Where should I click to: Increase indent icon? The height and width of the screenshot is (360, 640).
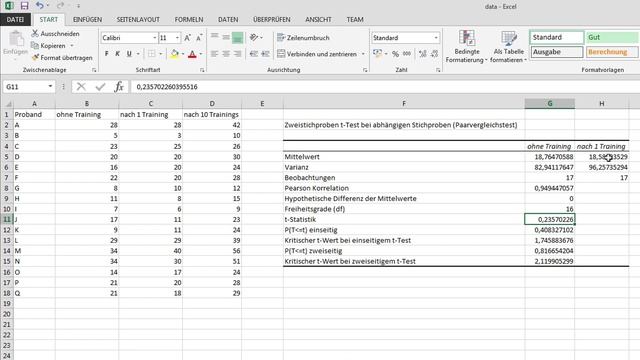265,54
